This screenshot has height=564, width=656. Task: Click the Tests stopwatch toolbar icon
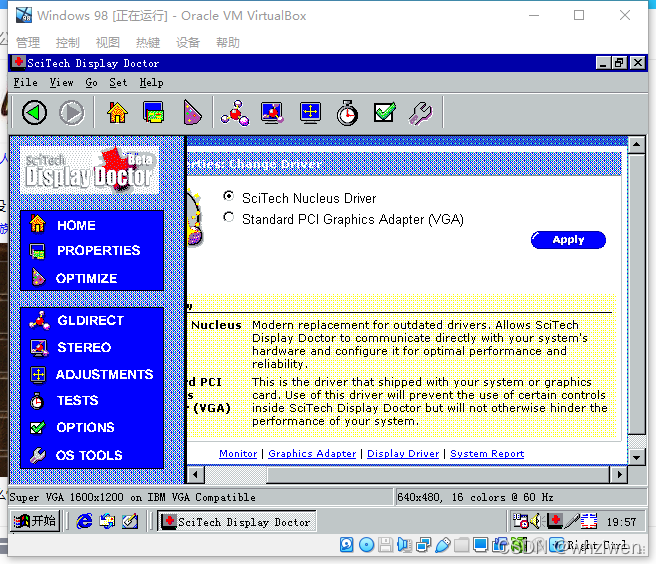(347, 113)
